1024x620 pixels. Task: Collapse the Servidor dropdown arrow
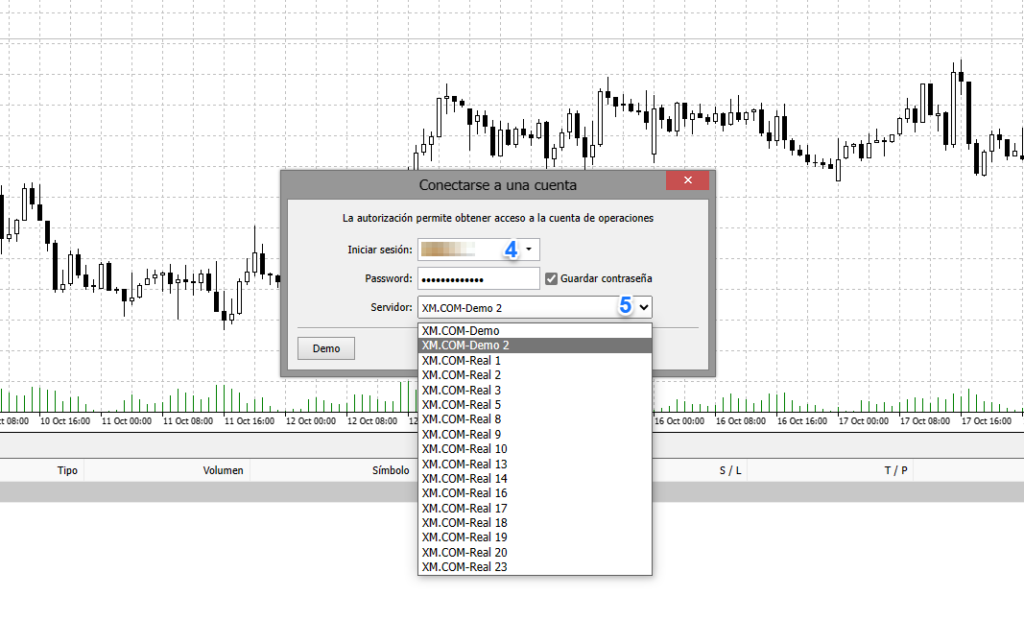(643, 307)
